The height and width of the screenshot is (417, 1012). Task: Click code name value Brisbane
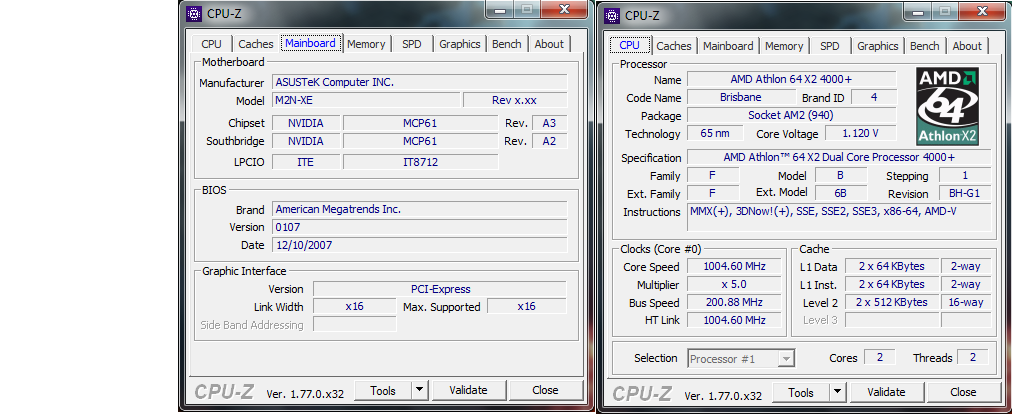coord(741,97)
